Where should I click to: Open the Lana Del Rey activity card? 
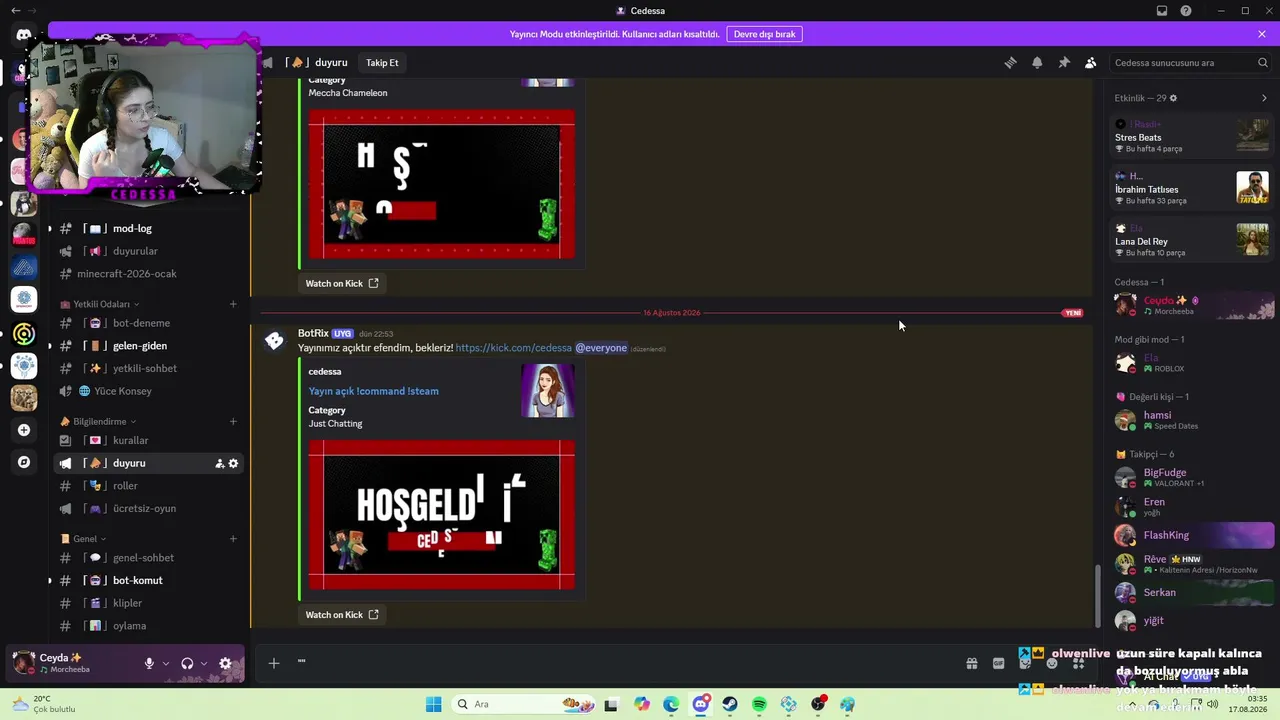1192,240
